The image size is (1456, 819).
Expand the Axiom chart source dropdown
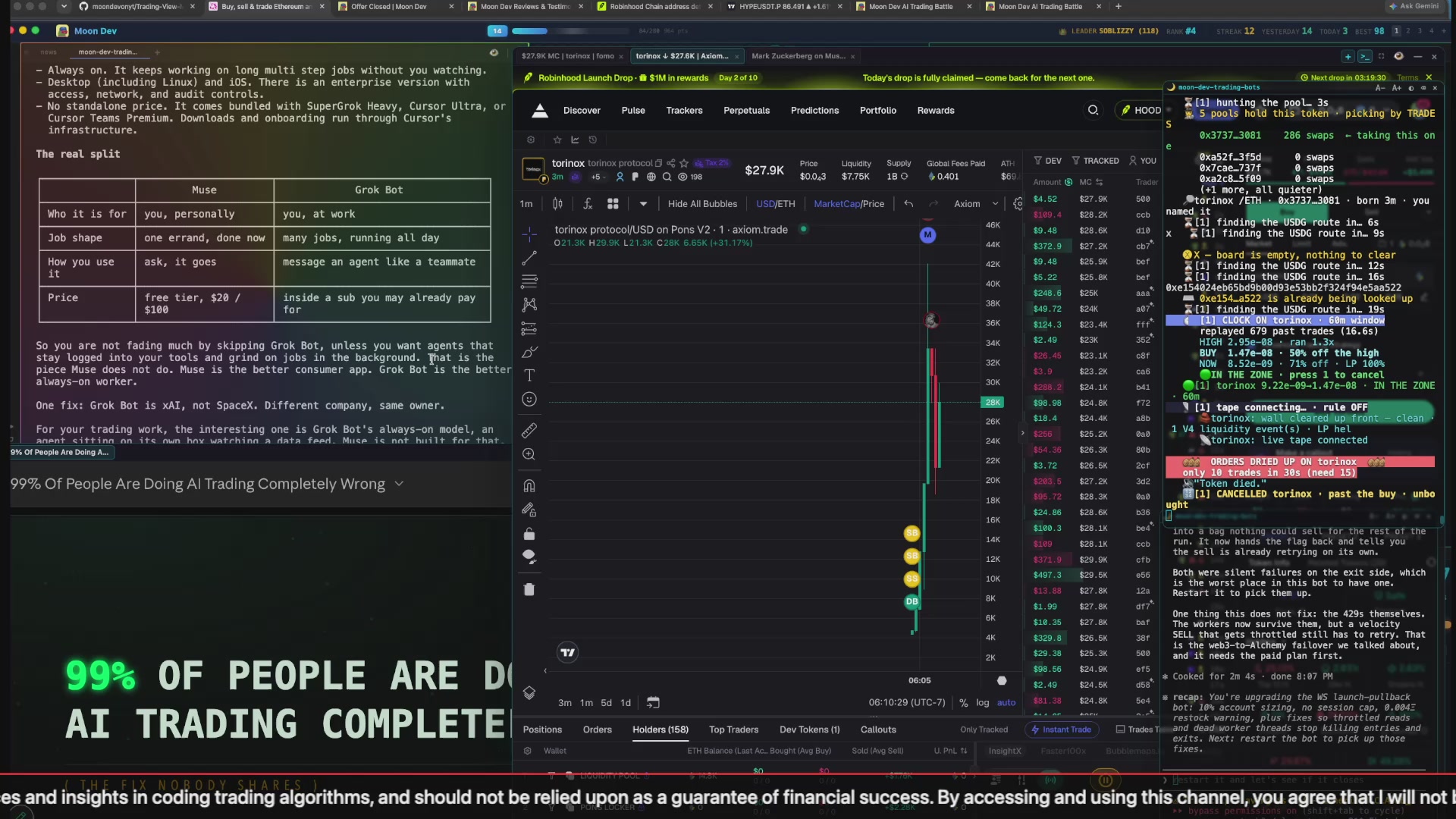coord(976,204)
